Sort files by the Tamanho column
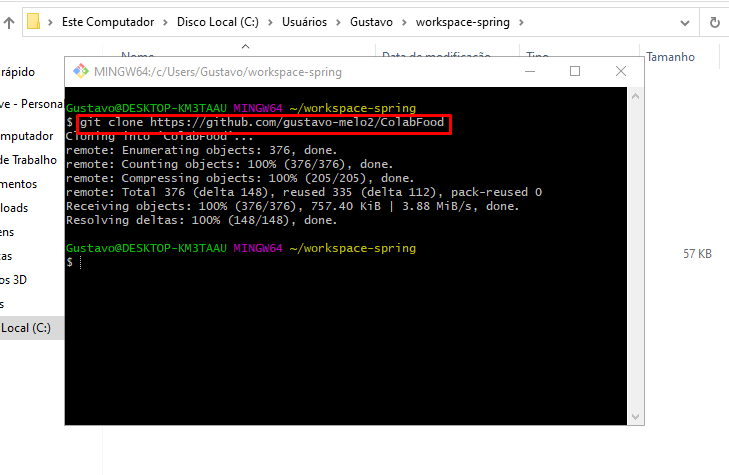The image size is (729, 475). coord(670,57)
